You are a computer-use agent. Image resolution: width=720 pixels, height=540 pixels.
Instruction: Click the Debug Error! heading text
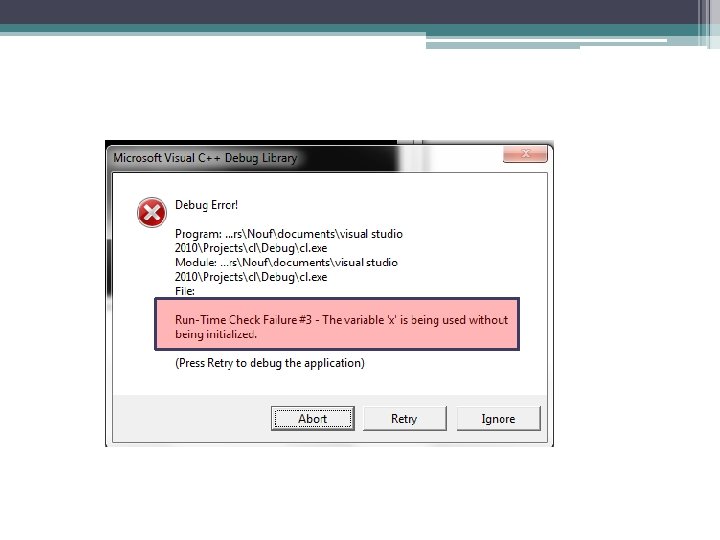[x=207, y=205]
